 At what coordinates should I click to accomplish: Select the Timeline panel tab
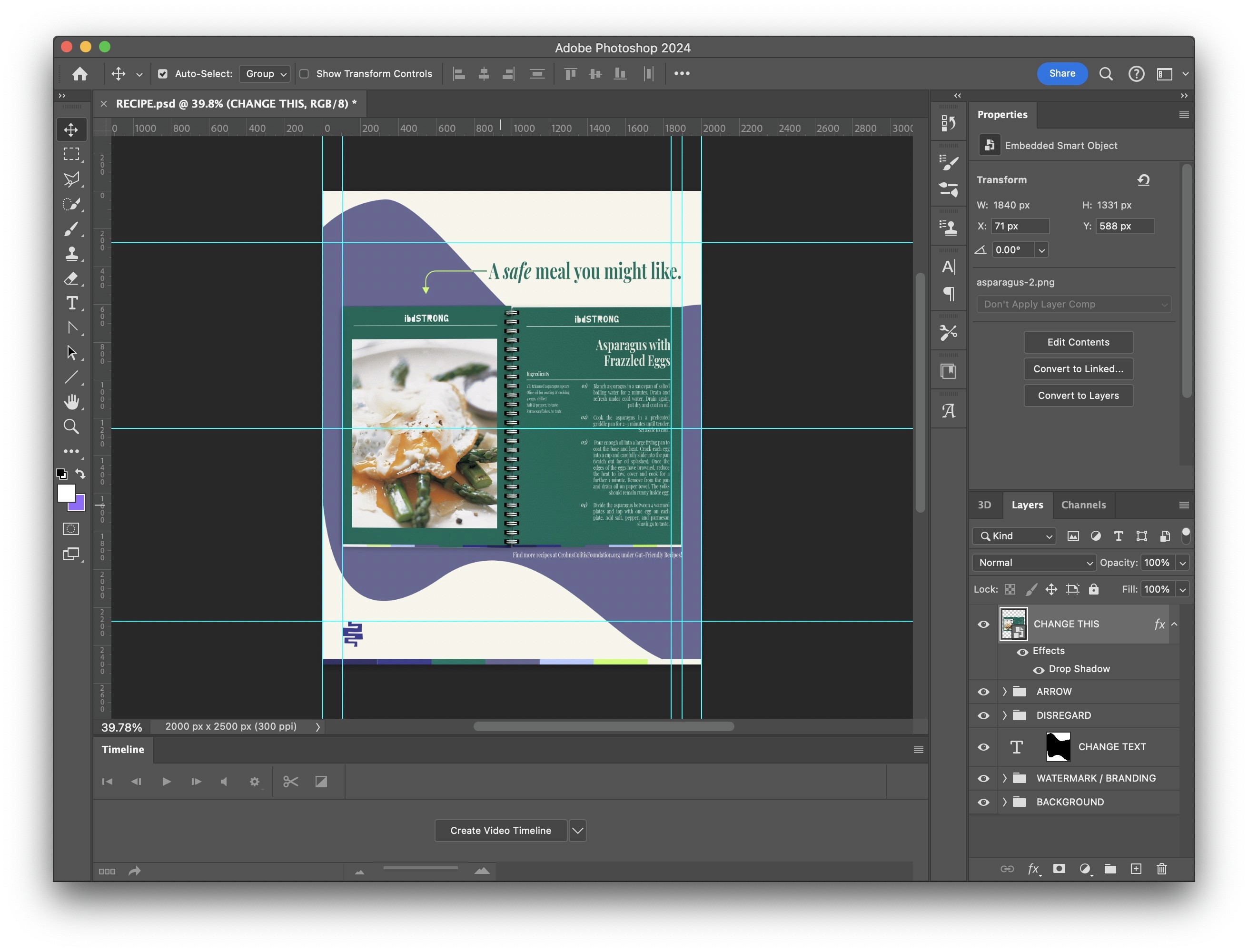pyautogui.click(x=123, y=750)
